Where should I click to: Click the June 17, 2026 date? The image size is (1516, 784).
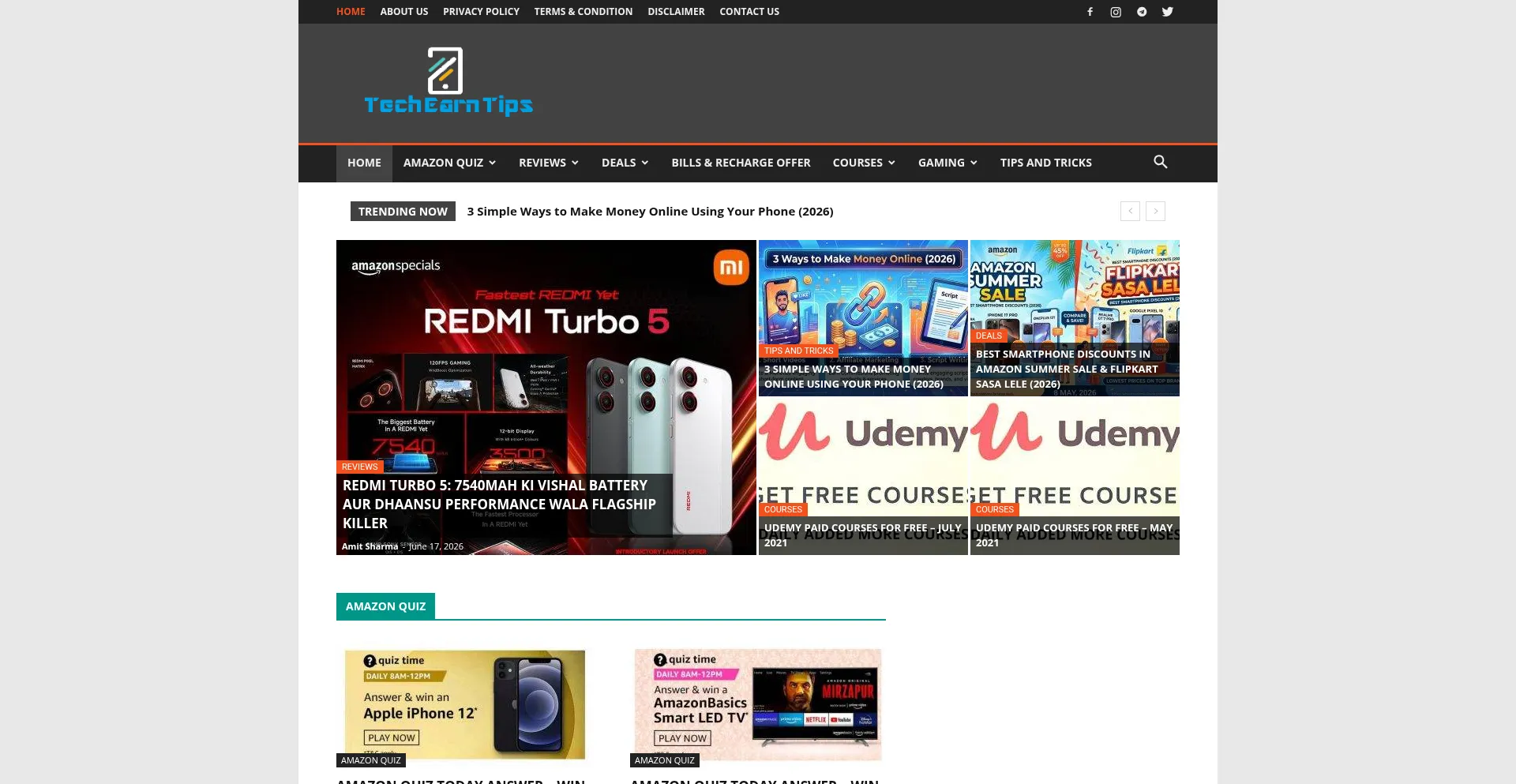click(436, 546)
